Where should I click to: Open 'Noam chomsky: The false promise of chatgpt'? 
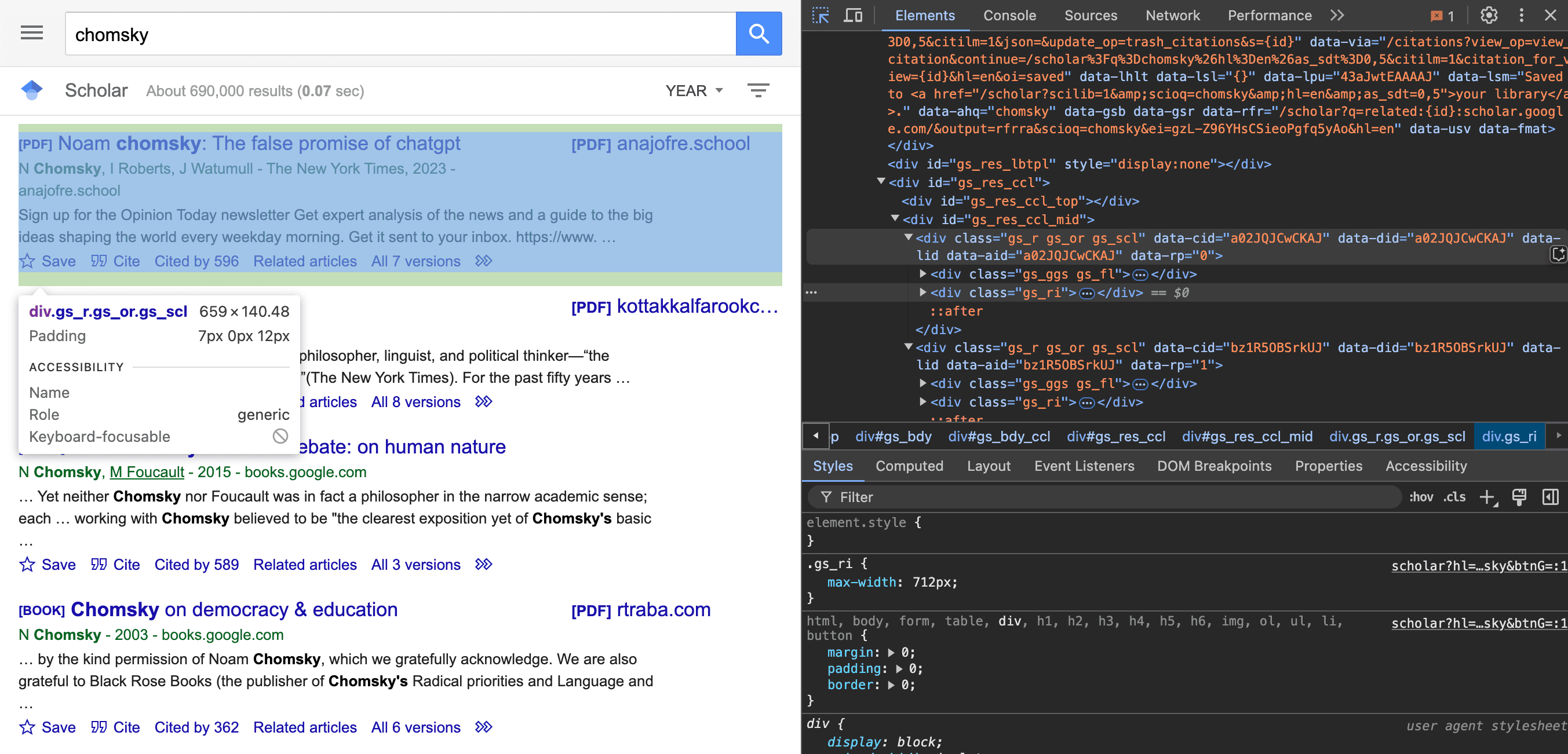pyautogui.click(x=258, y=144)
